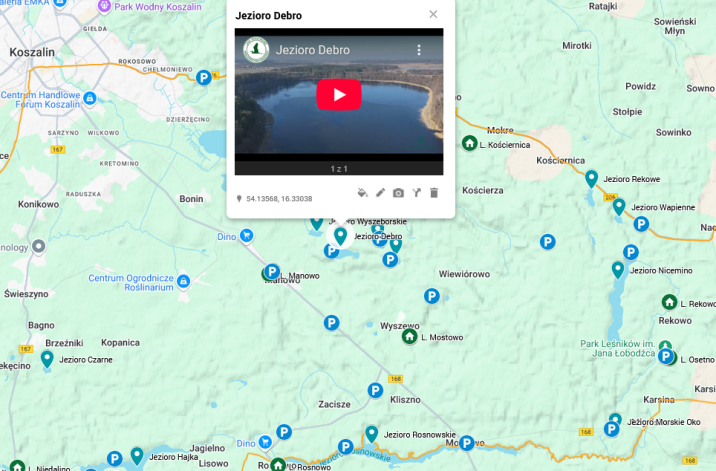
Task: Select the Jezioro Czarne teal marker
Action: (x=47, y=359)
